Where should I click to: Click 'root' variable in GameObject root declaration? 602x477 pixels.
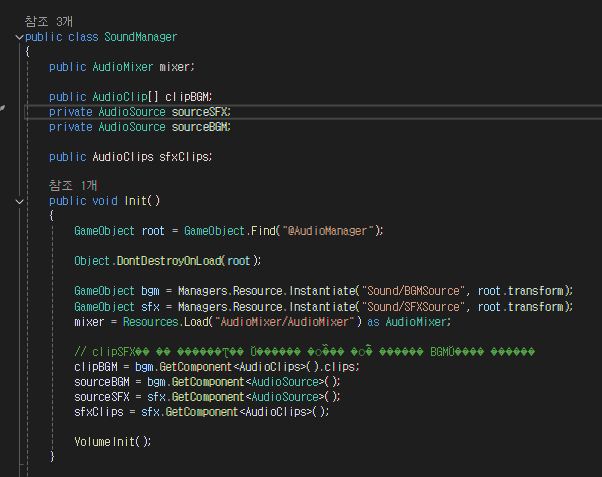[153, 231]
